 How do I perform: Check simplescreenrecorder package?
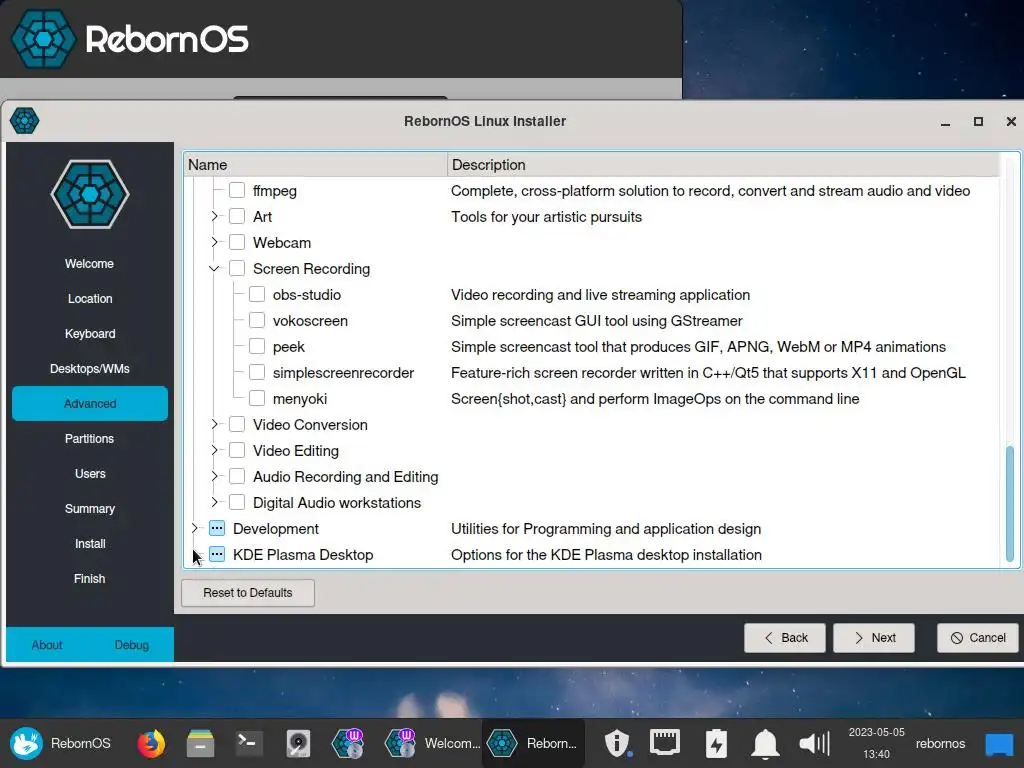pyautogui.click(x=257, y=372)
